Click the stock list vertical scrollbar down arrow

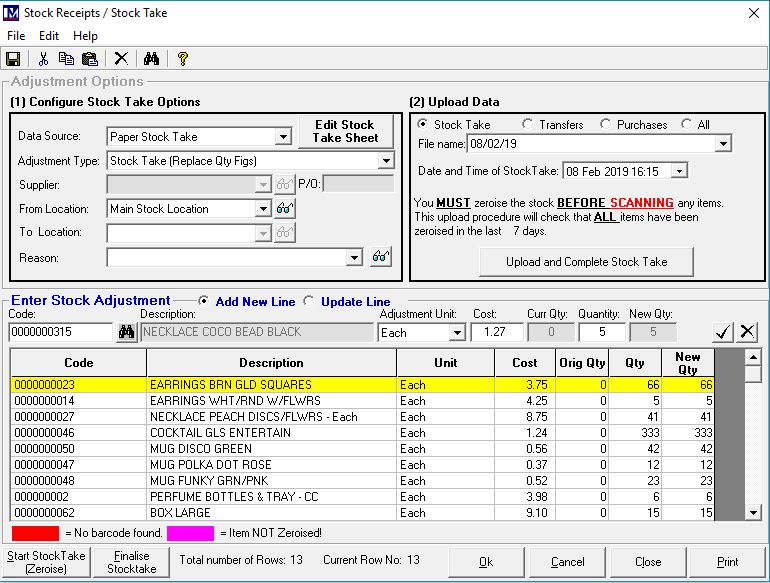(753, 513)
